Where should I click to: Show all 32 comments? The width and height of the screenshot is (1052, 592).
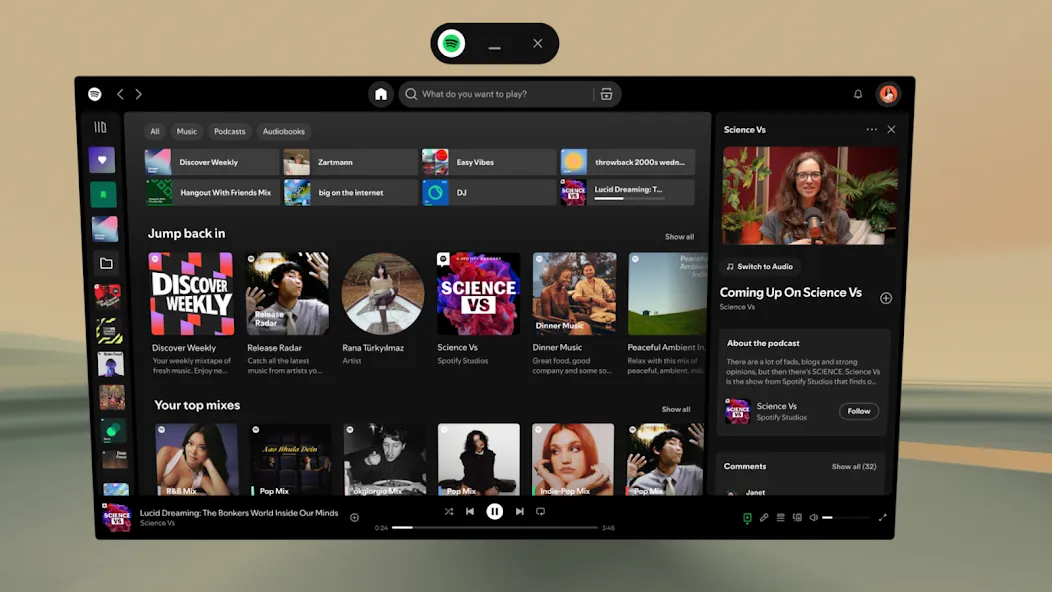[x=853, y=466]
